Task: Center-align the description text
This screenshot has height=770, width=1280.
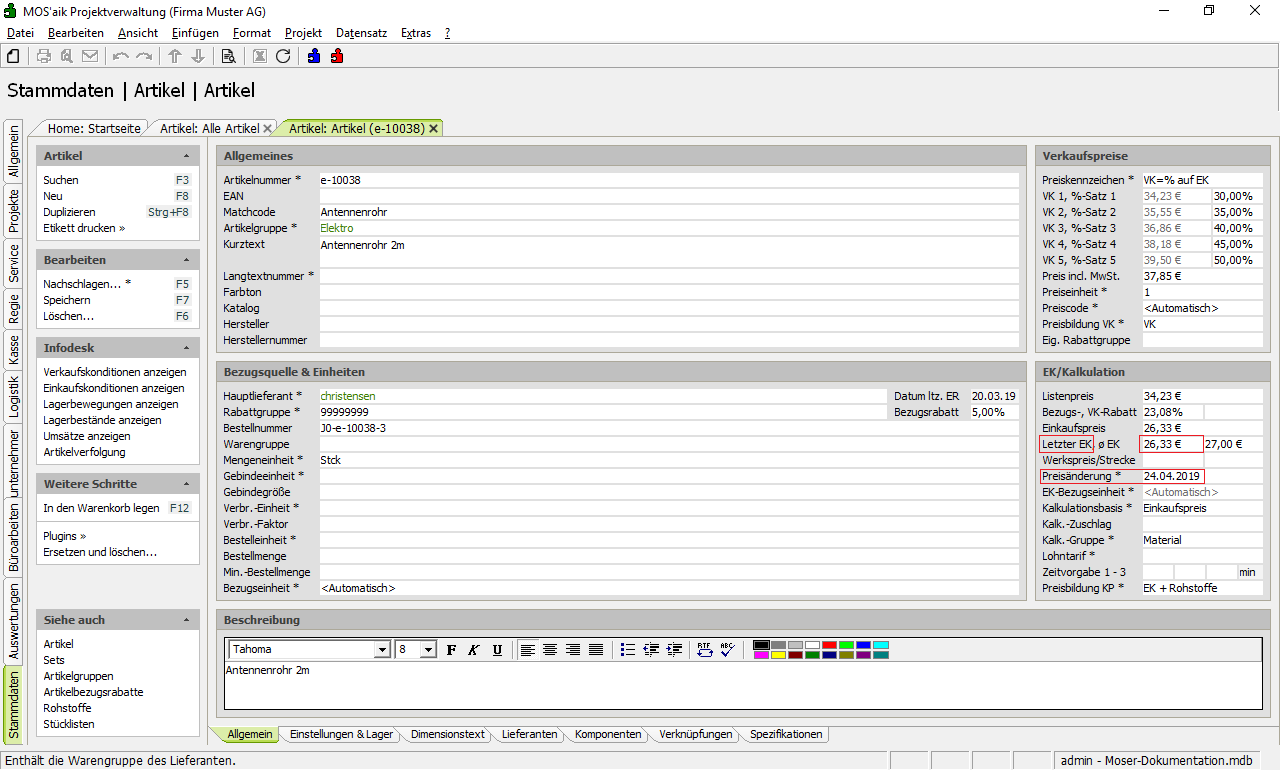Action: coord(550,650)
